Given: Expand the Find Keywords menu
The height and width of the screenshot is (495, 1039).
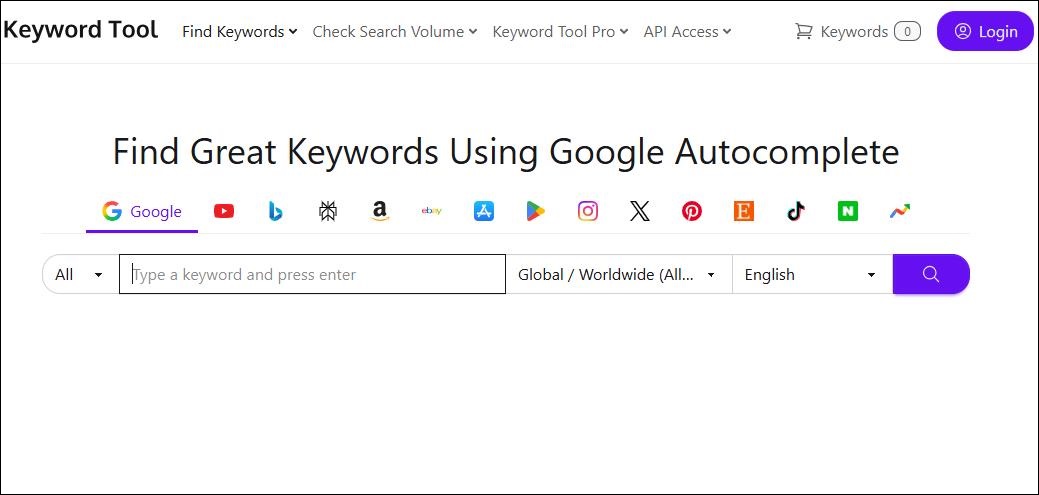Looking at the screenshot, I should [240, 31].
